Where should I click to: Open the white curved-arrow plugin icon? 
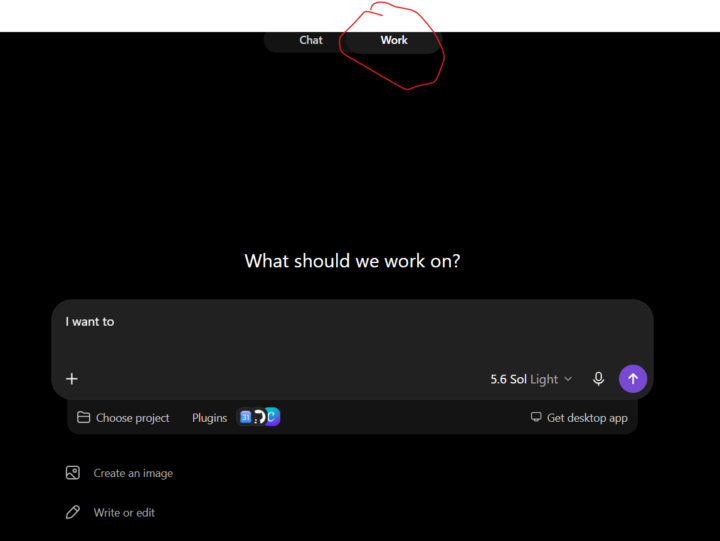point(259,417)
